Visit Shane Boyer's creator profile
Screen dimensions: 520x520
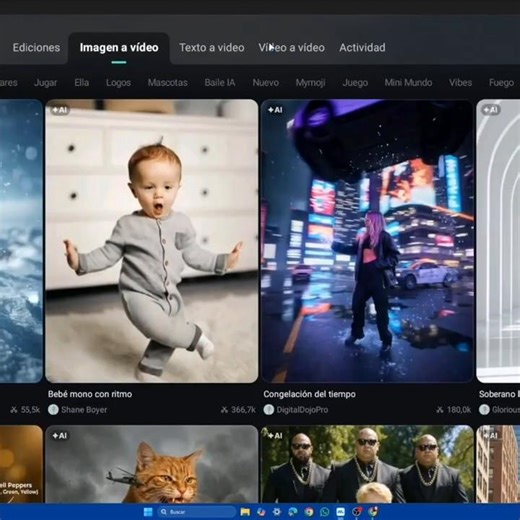84,410
